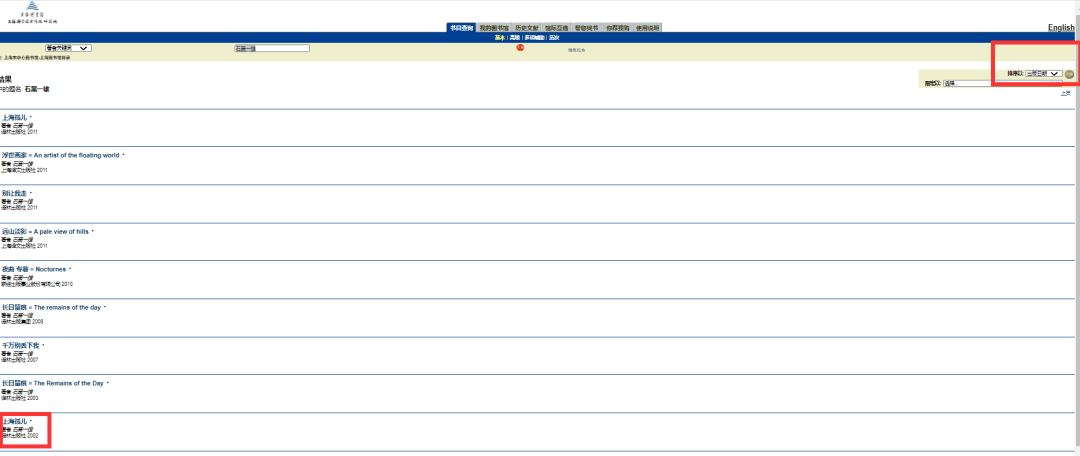Screen dimensions: 1080x456
Task: Open 千万别丢下我 book record
Action: coord(20,345)
